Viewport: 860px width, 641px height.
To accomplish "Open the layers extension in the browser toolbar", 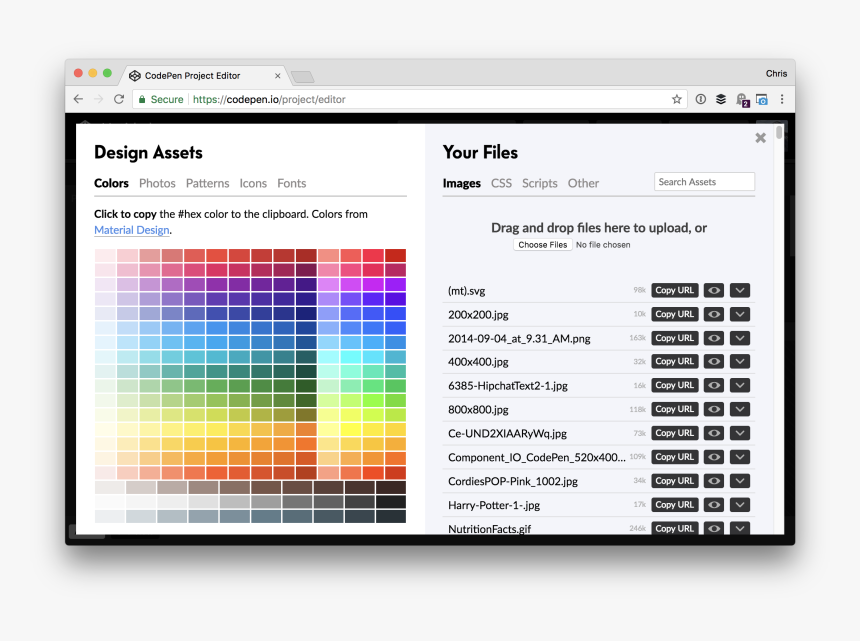I will click(x=721, y=99).
